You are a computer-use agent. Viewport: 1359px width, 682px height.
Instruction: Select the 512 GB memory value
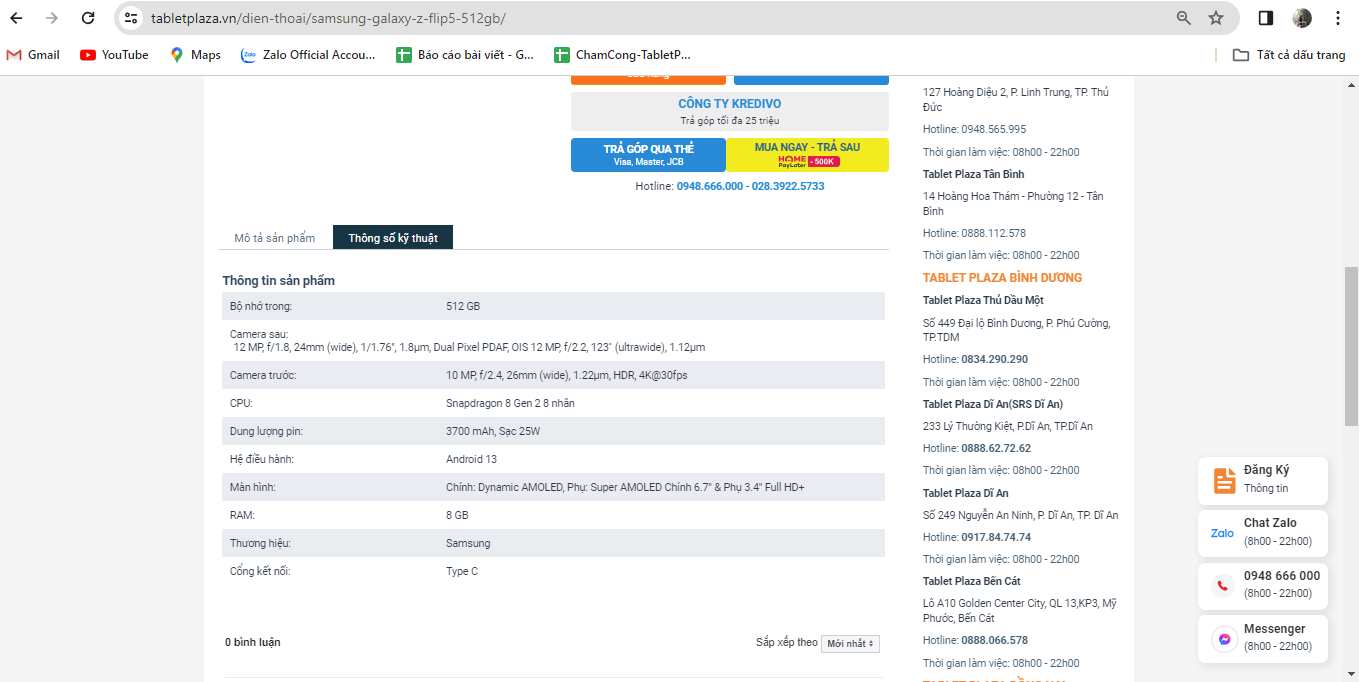(x=463, y=306)
